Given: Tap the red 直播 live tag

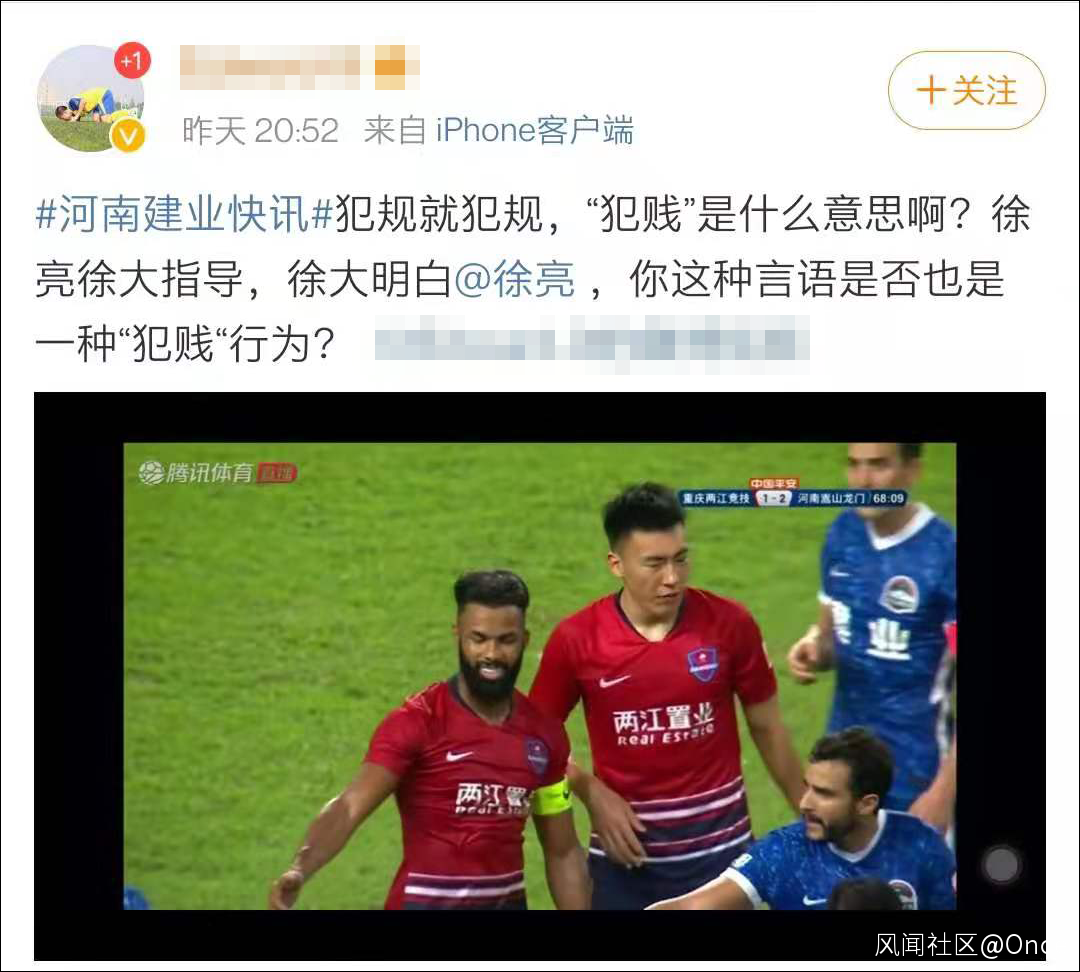Looking at the screenshot, I should click(277, 473).
